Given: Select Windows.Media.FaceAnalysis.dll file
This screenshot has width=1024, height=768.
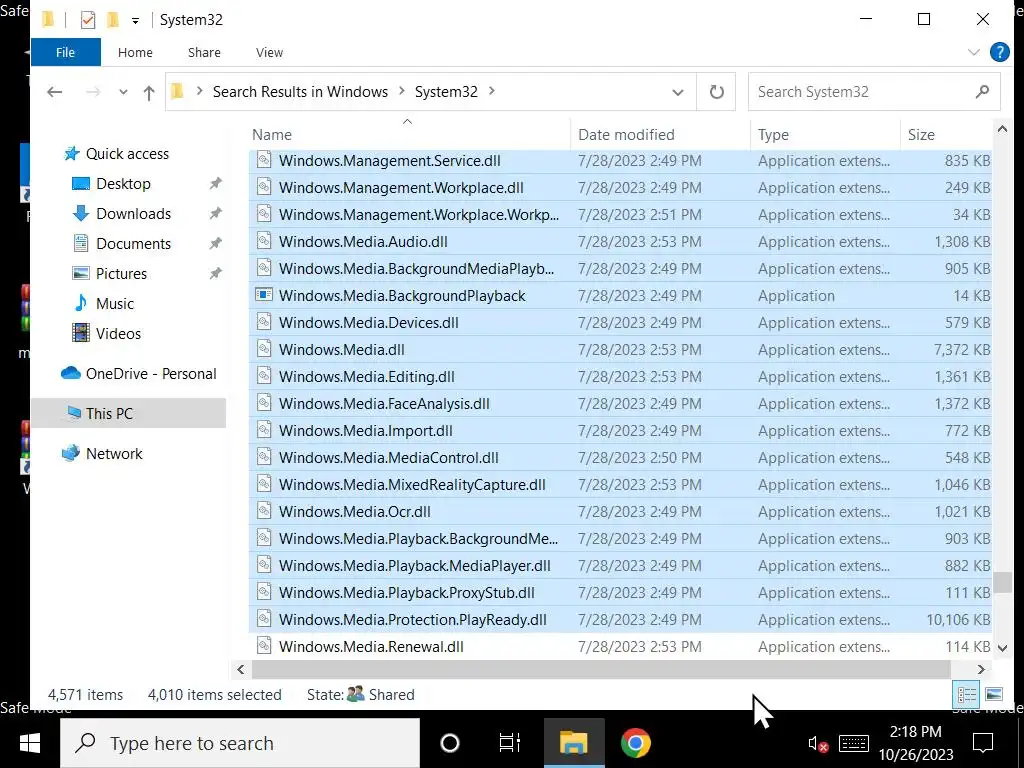Looking at the screenshot, I should pyautogui.click(x=620, y=404).
